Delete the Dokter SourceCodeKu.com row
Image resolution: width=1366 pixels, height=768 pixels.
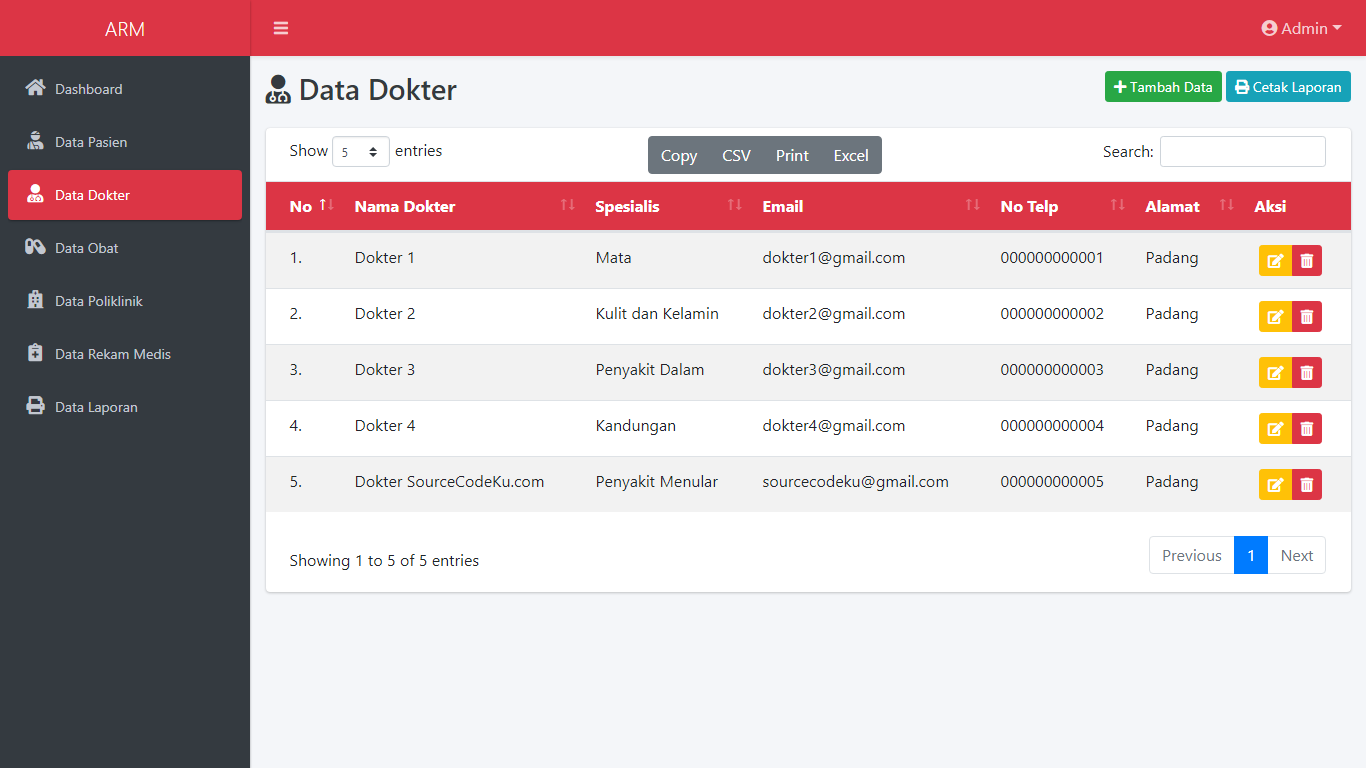(x=1307, y=485)
